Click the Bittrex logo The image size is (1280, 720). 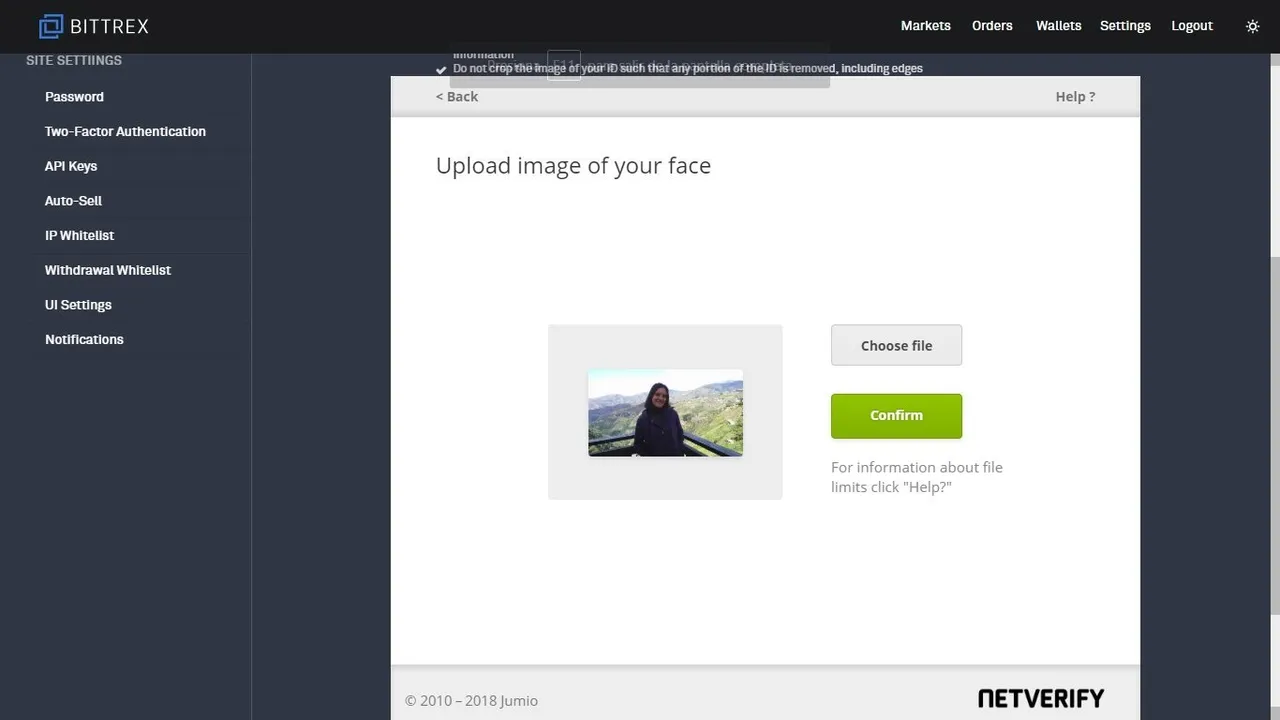93,26
